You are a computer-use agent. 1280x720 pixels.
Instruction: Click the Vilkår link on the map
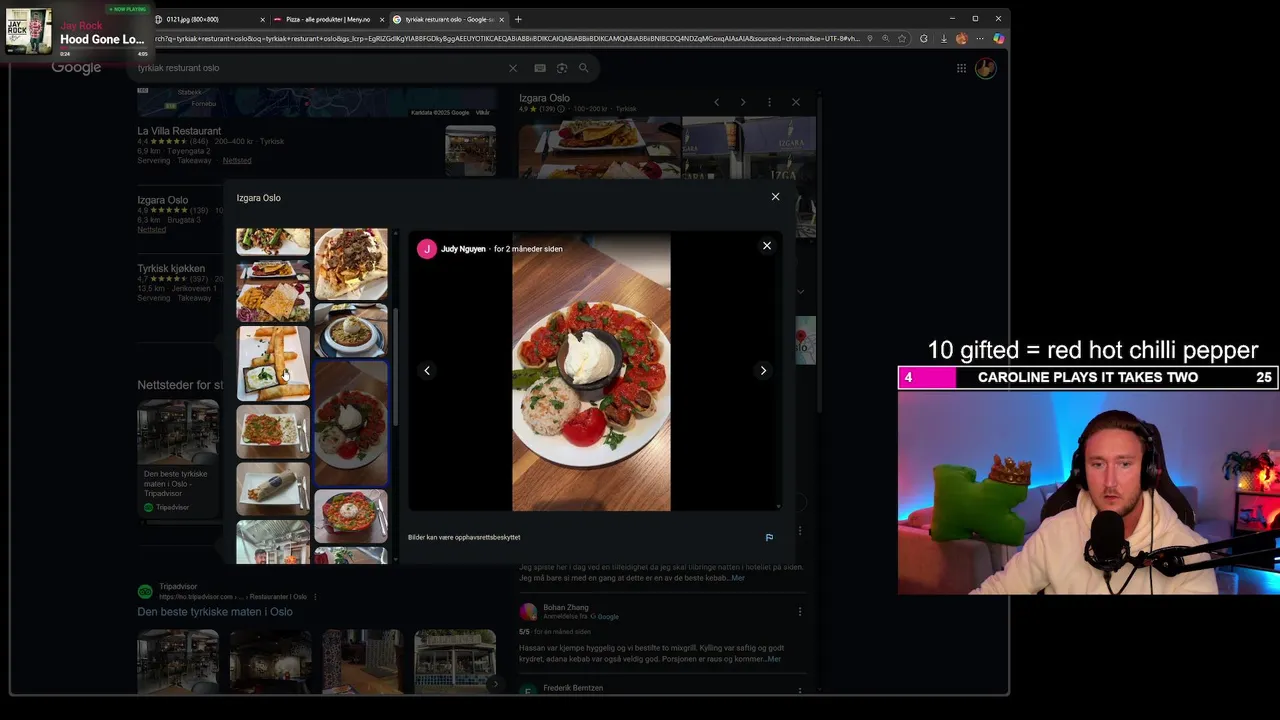pos(483,113)
